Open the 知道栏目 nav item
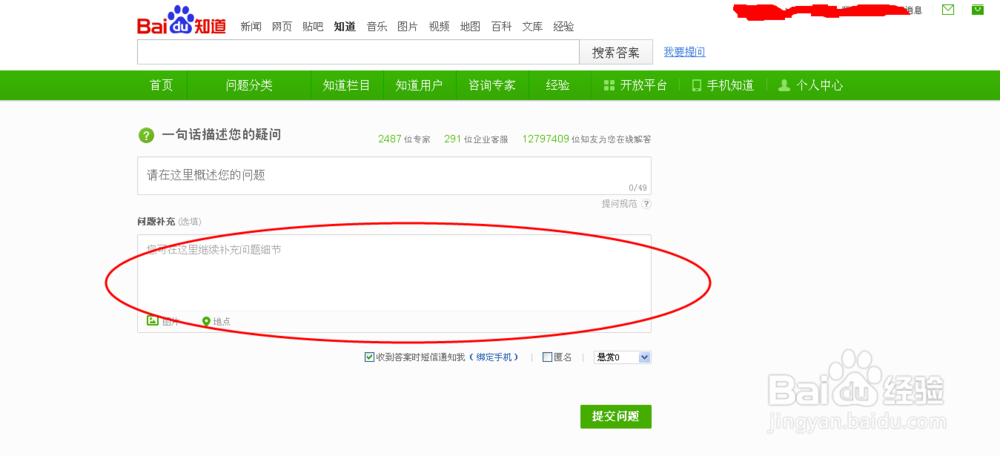This screenshot has height=456, width=1000. pyautogui.click(x=346, y=85)
